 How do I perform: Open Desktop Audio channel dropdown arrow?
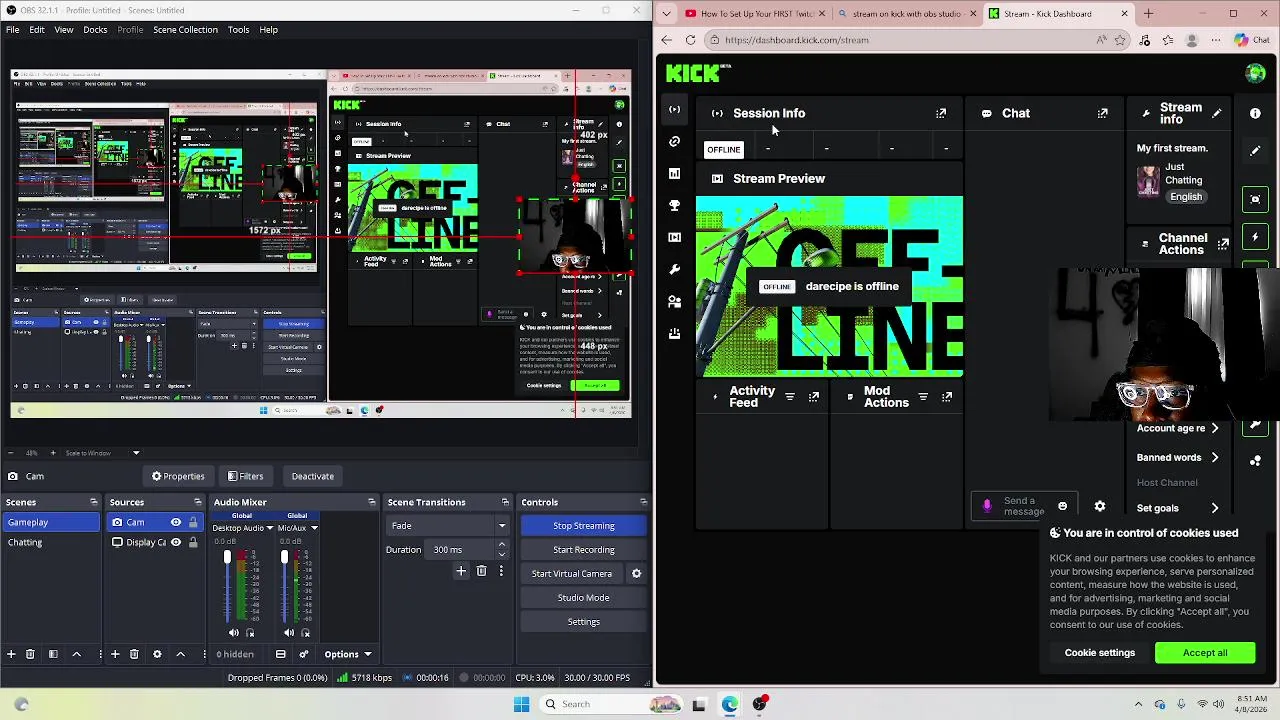click(x=269, y=528)
